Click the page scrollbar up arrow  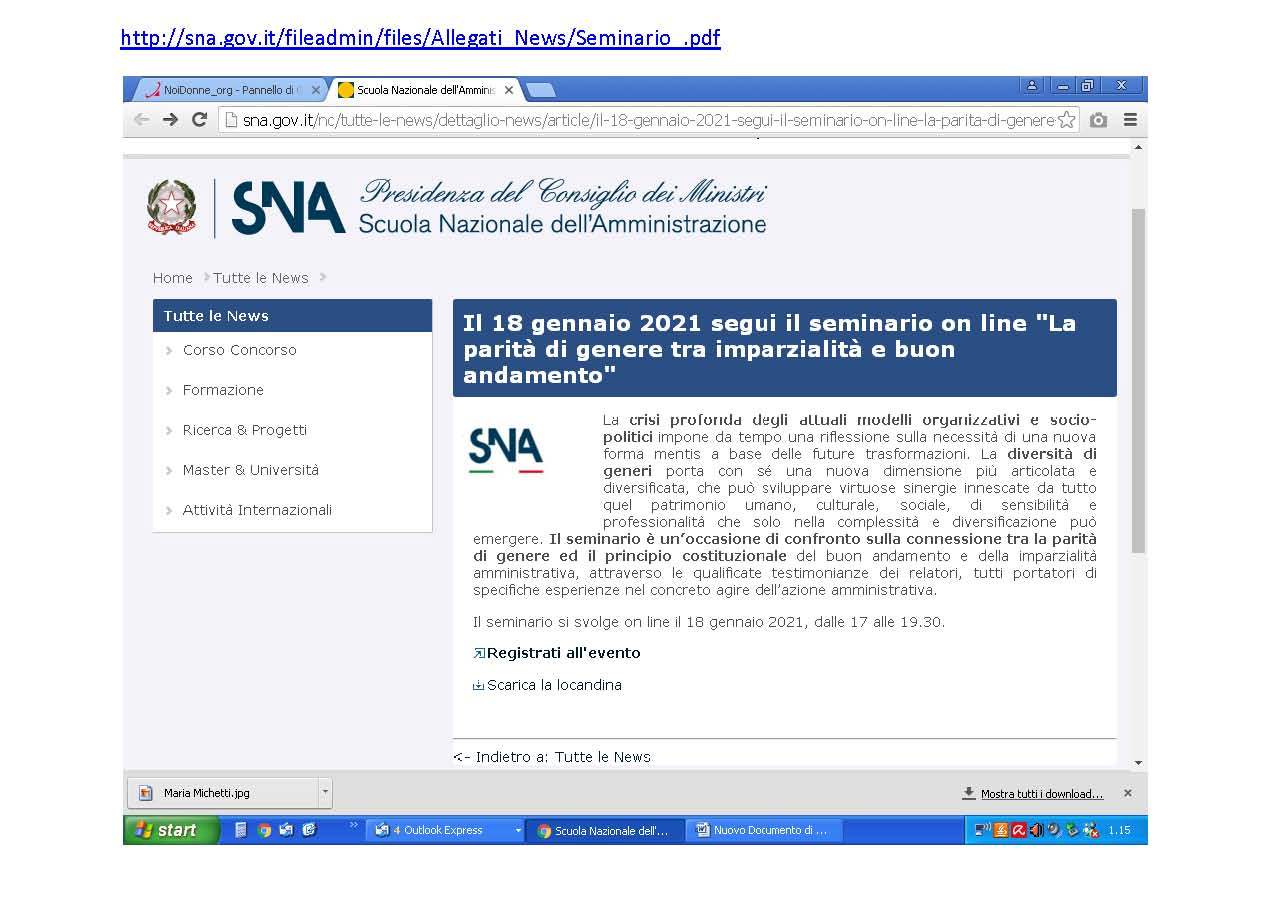[x=1139, y=147]
